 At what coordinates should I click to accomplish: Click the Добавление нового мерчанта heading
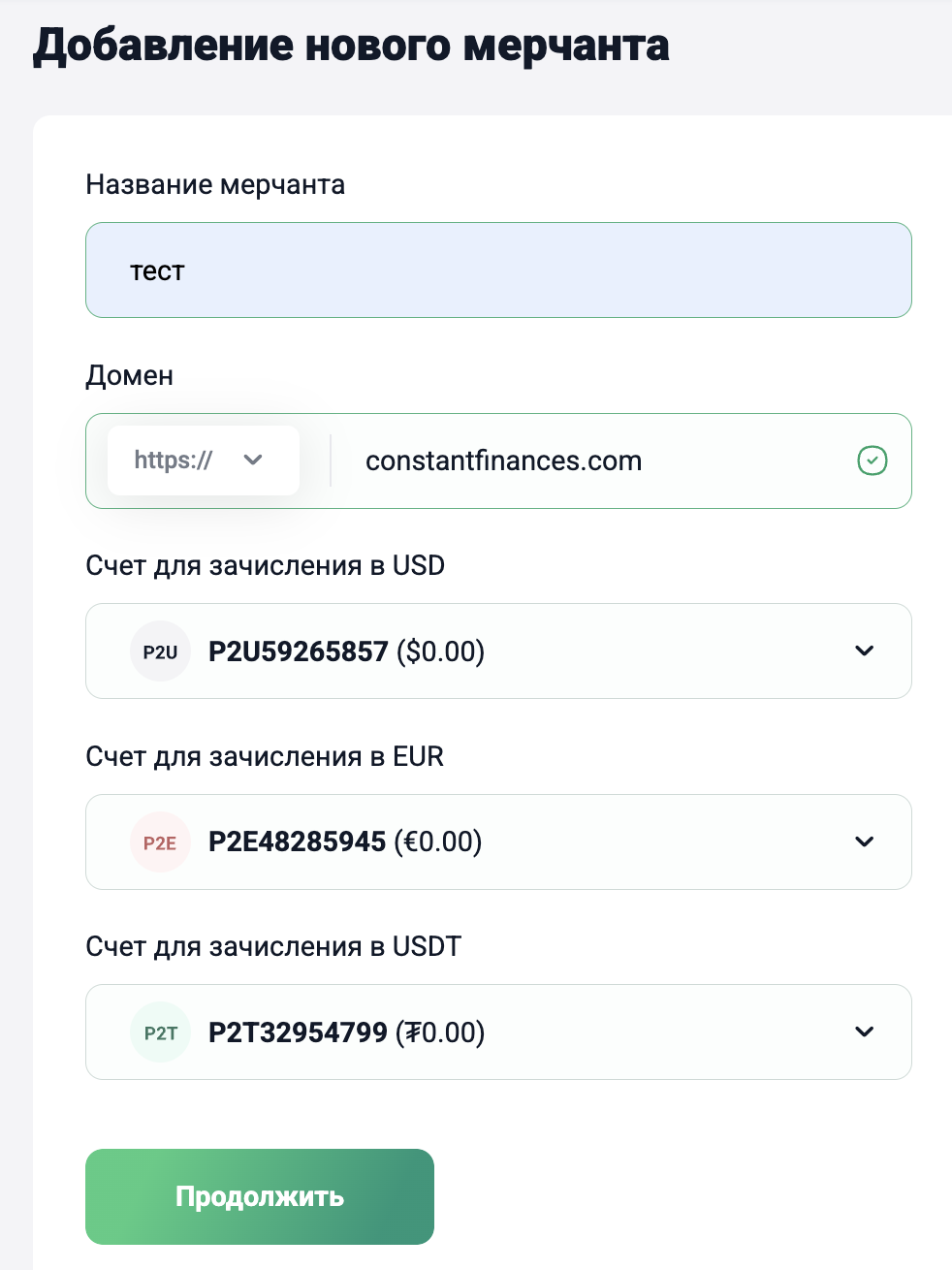coord(351,46)
